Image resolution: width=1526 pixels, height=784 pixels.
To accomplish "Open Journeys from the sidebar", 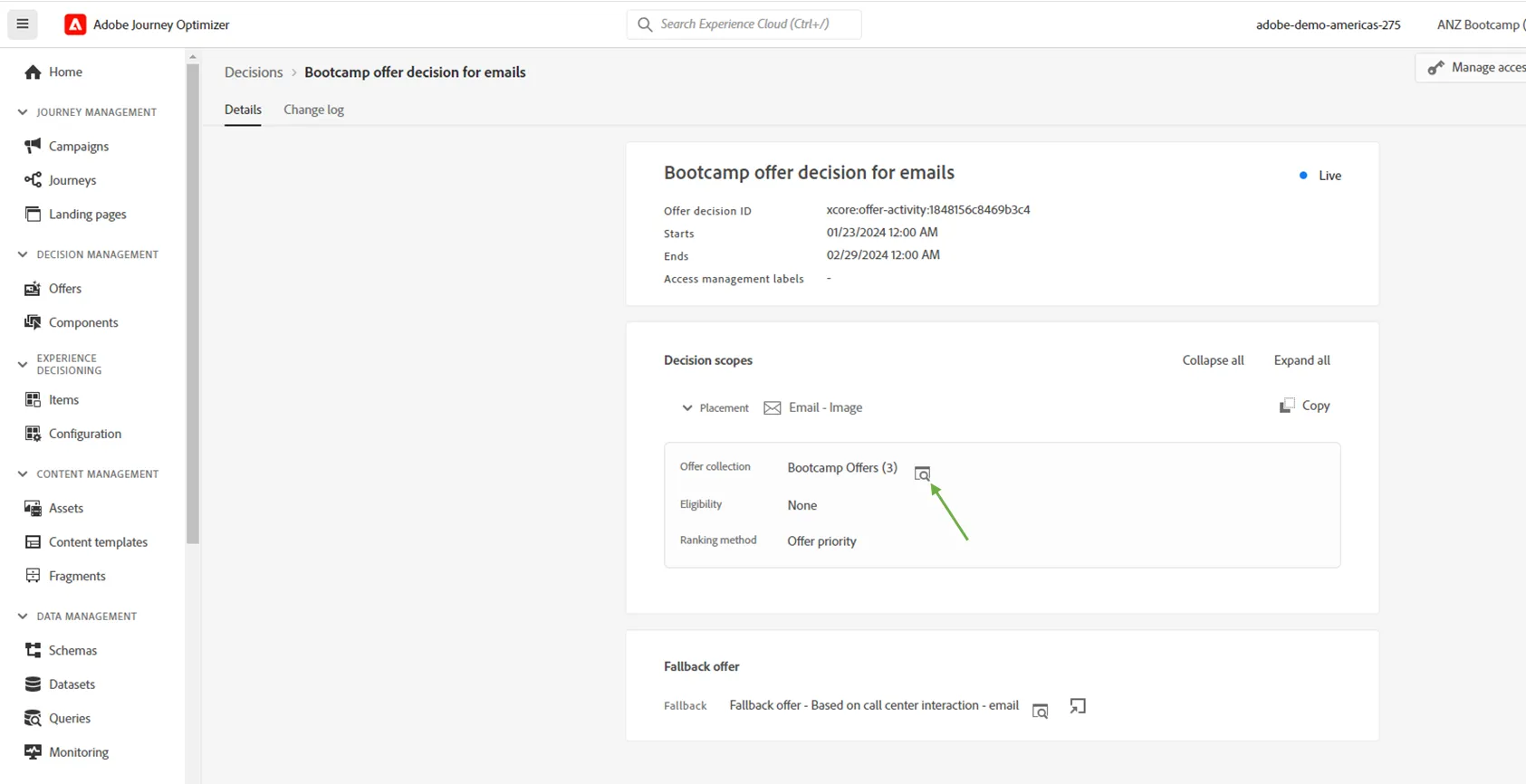I will click(x=72, y=180).
